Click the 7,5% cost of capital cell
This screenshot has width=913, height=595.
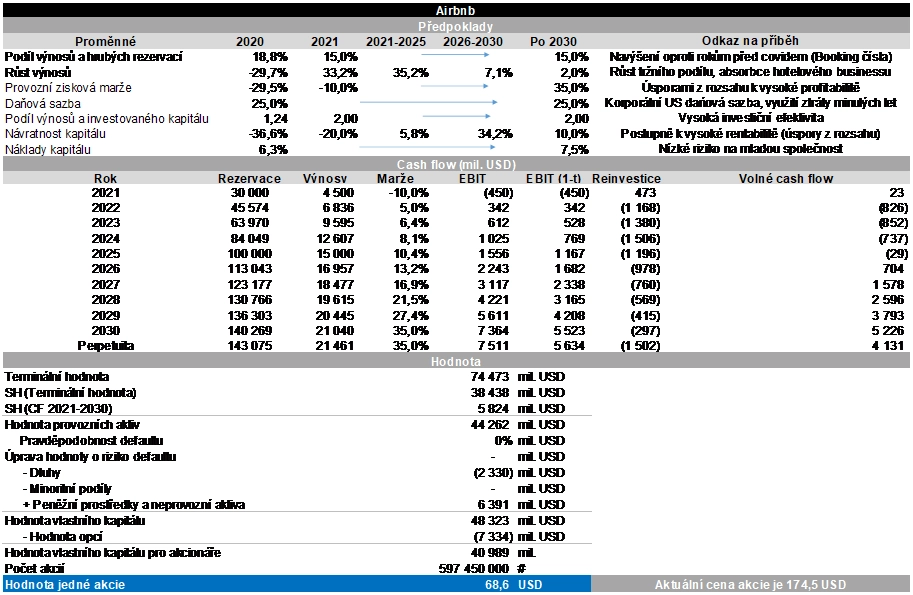(575, 150)
